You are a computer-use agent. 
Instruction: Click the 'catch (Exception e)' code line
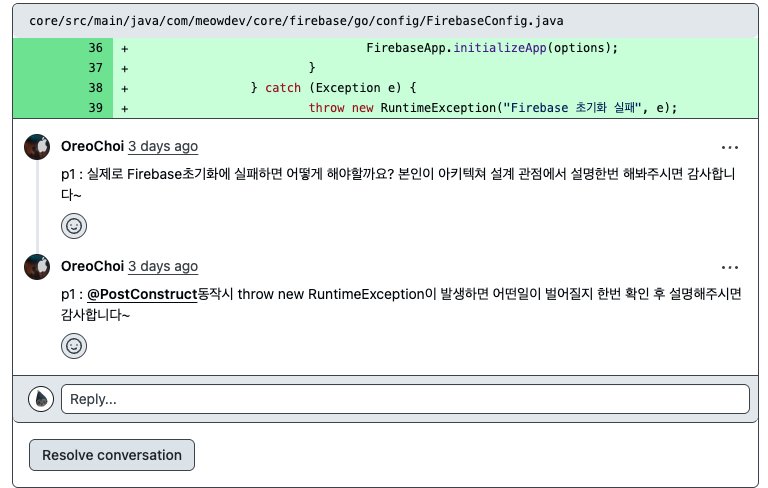(333, 88)
